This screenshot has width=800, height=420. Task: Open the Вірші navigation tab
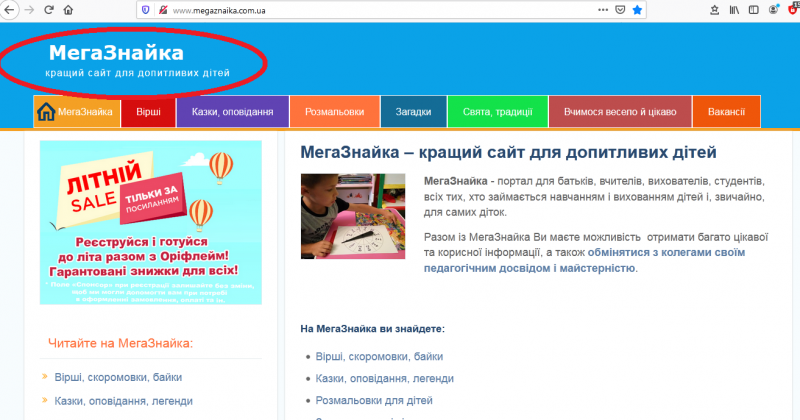(x=148, y=112)
